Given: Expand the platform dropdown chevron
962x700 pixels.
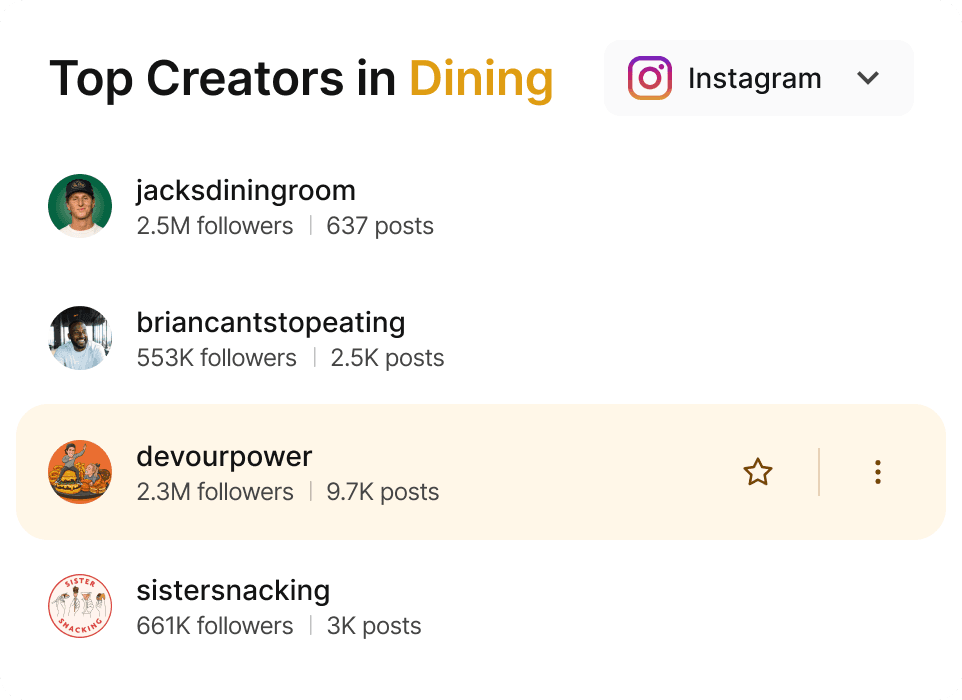Looking at the screenshot, I should pos(868,78).
